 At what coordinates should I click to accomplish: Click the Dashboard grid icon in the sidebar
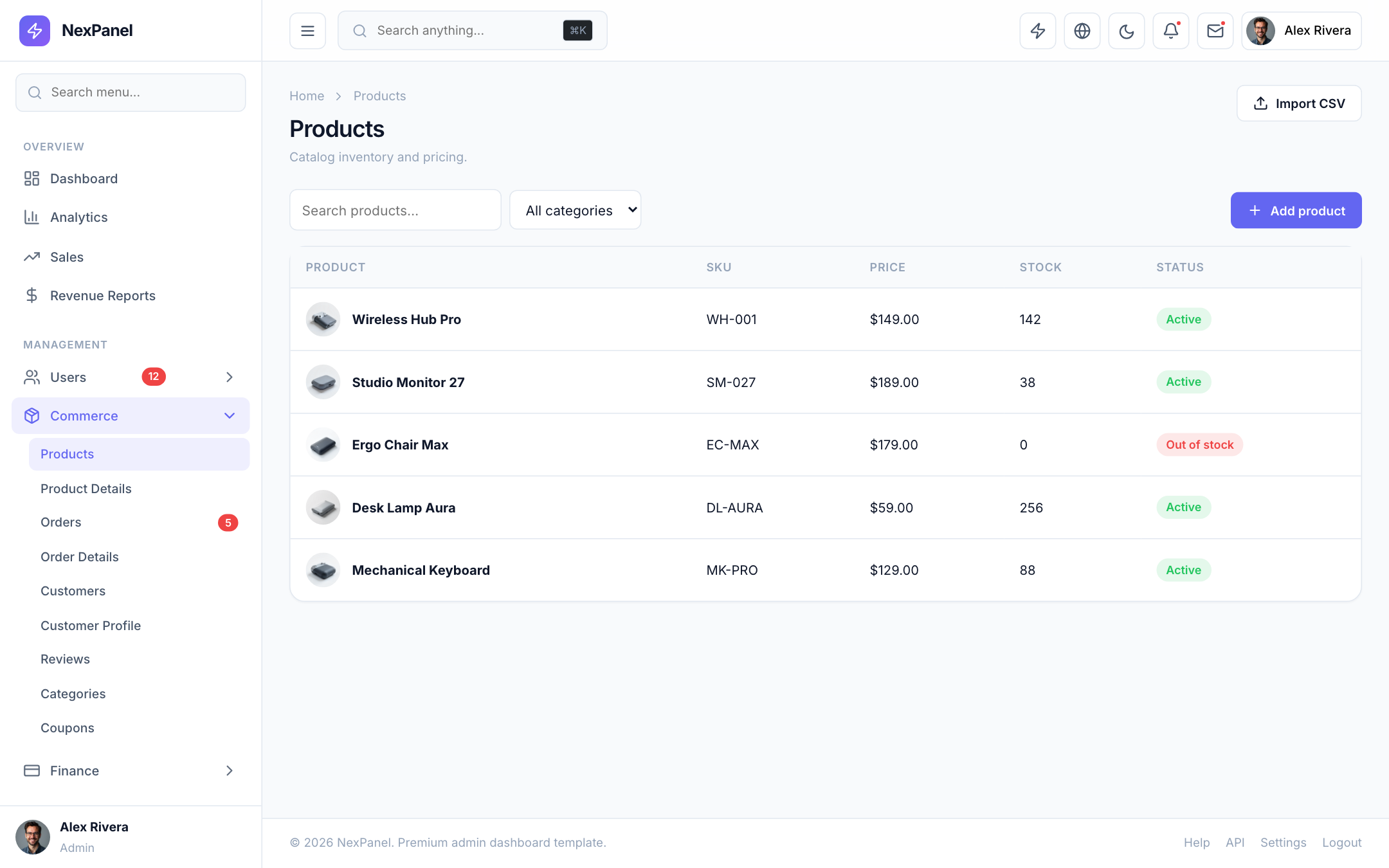pyautogui.click(x=32, y=178)
